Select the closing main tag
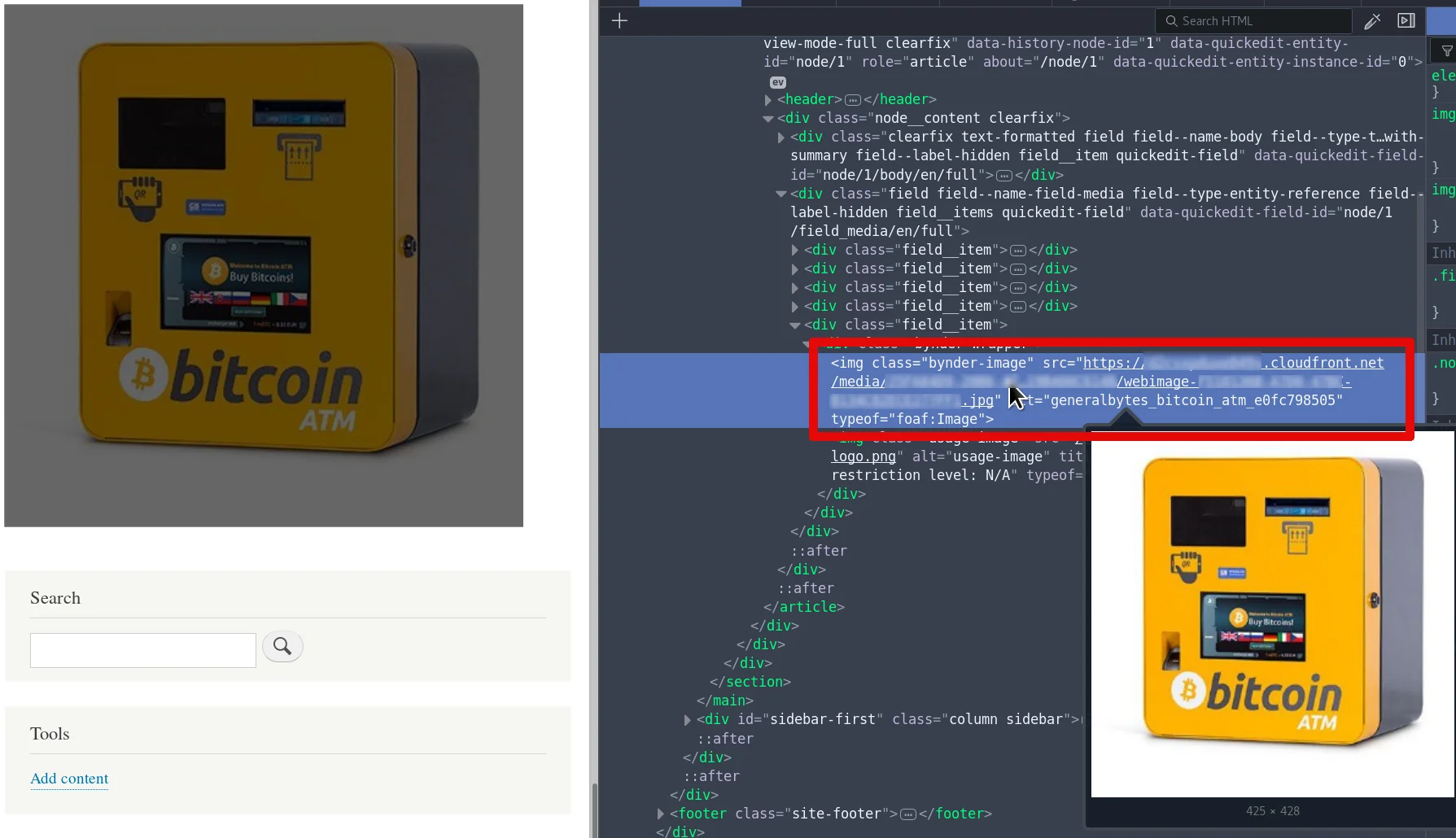This screenshot has width=1456, height=838. pyautogui.click(x=724, y=701)
